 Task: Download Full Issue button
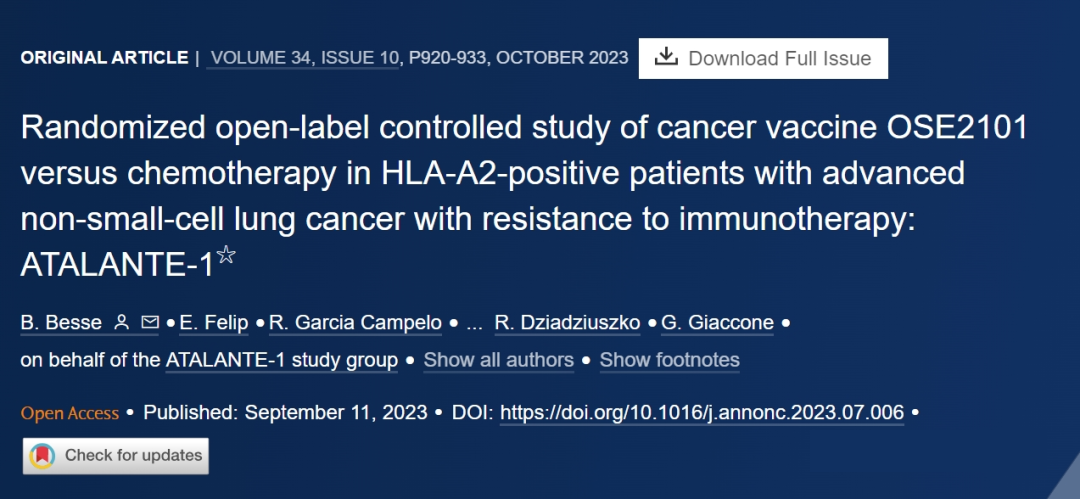tap(763, 59)
